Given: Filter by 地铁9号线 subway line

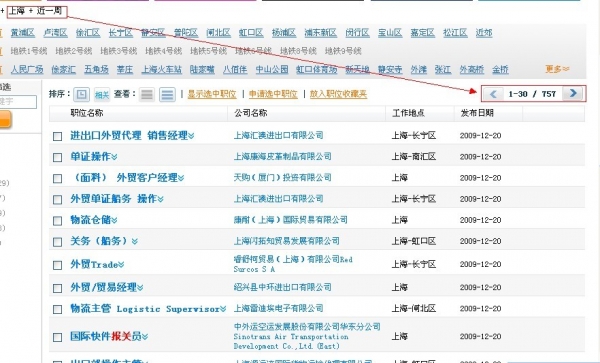Looking at the screenshot, I should point(343,51).
